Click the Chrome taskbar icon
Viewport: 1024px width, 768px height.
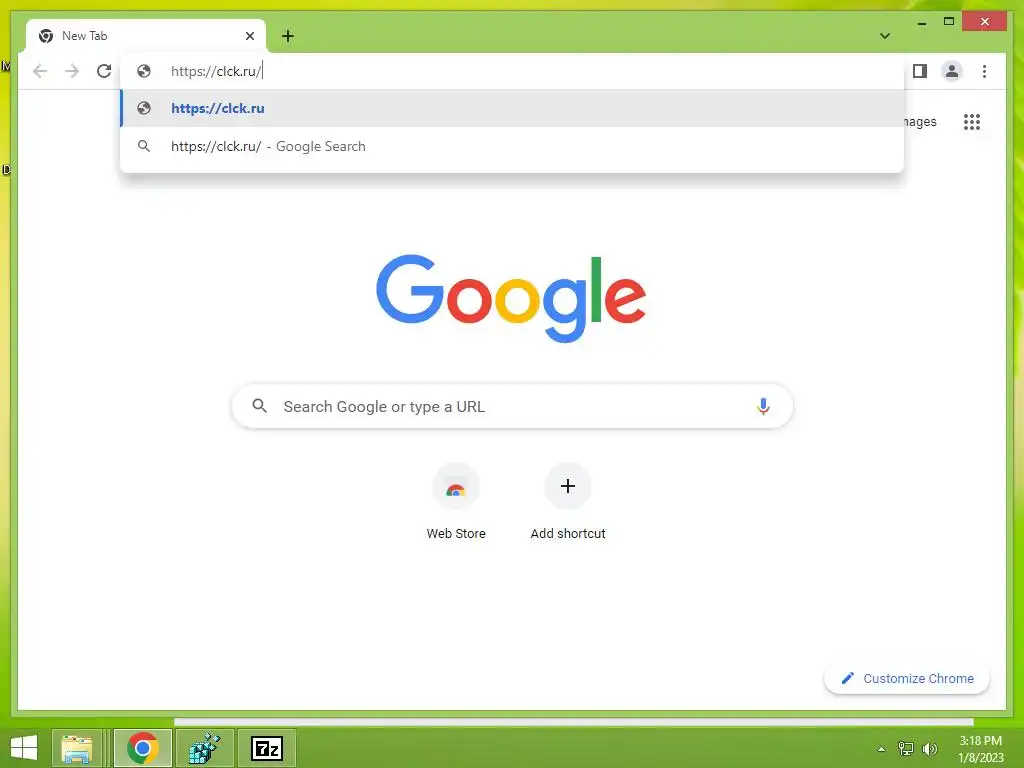click(x=143, y=748)
